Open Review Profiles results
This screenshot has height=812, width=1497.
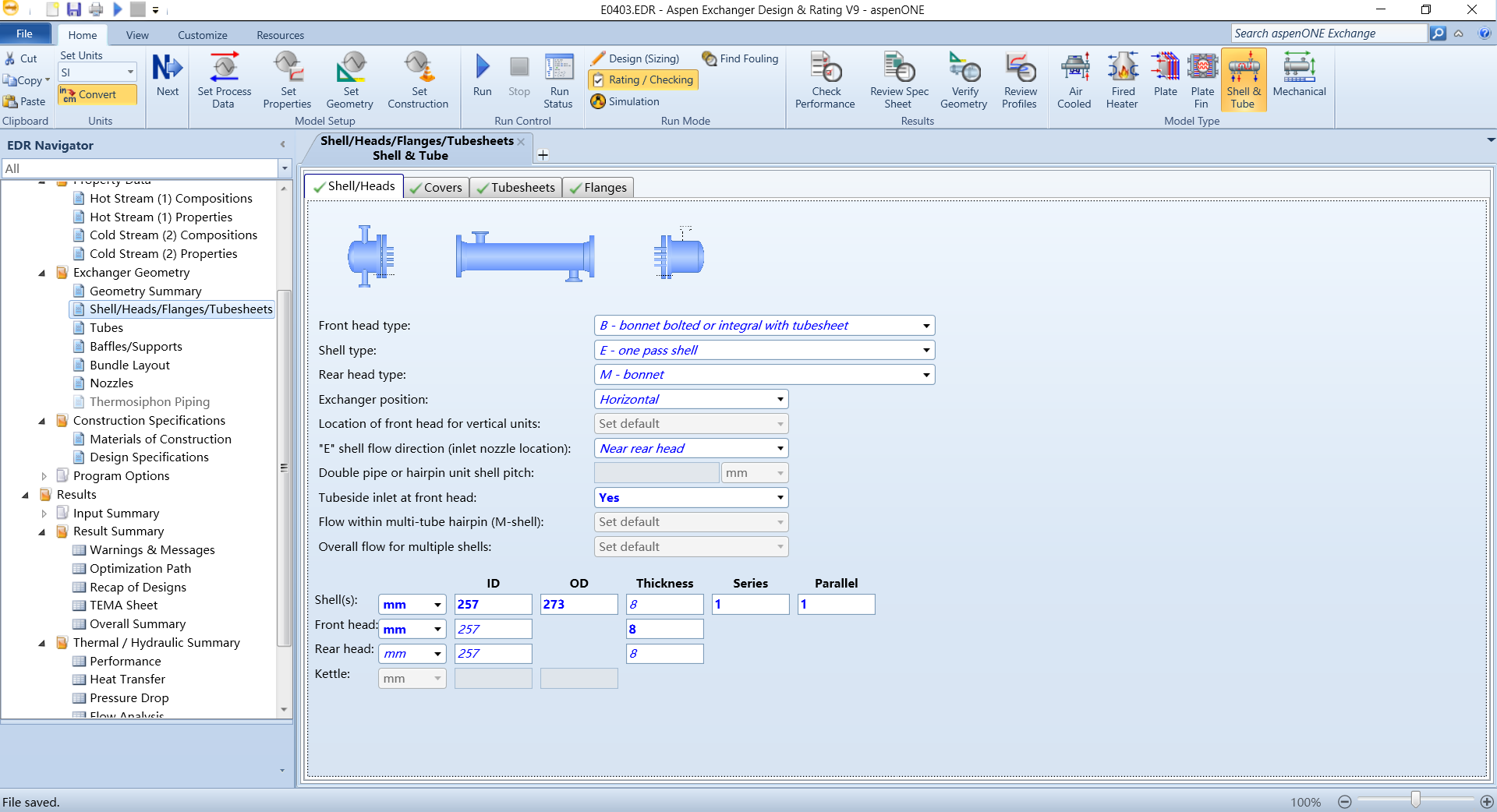[1020, 80]
